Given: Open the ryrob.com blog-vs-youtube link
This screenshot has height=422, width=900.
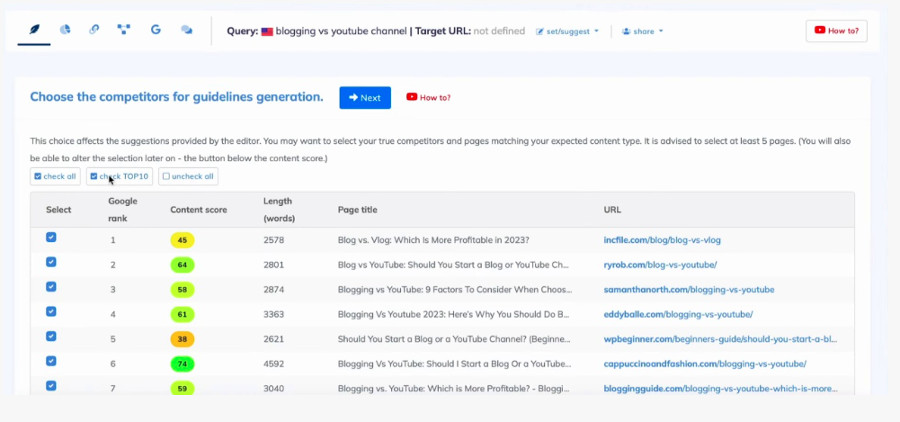Looking at the screenshot, I should coord(660,265).
